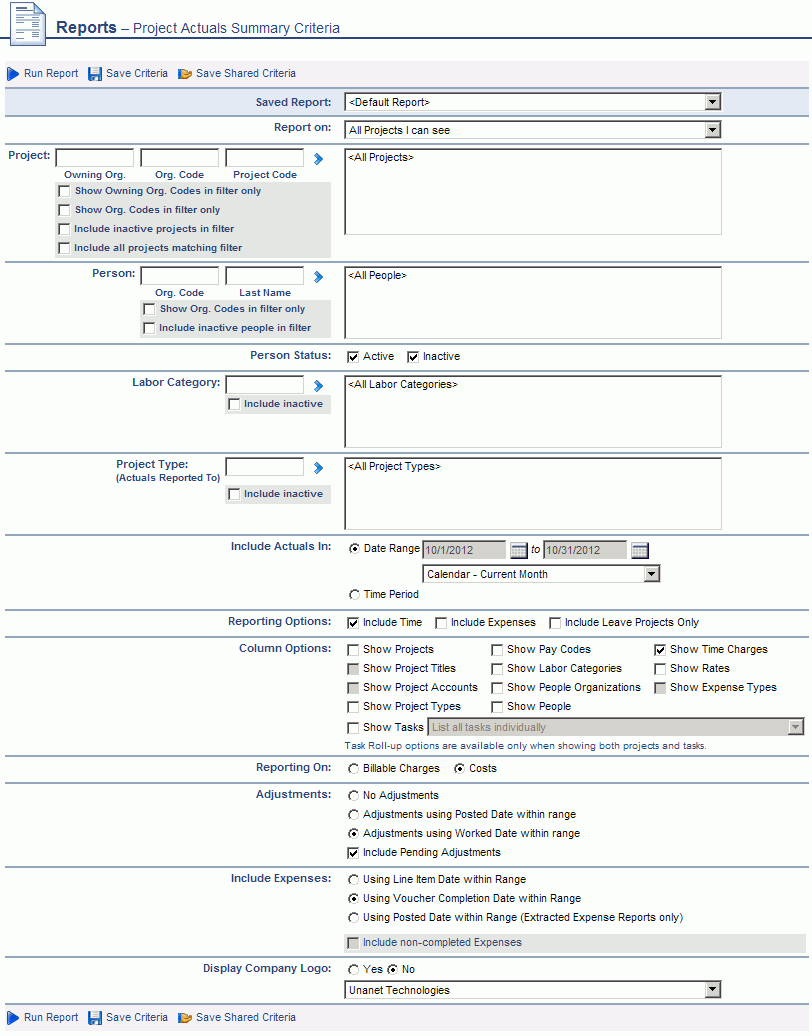Open the start date calendar picker
The height and width of the screenshot is (1036, 812).
[519, 550]
